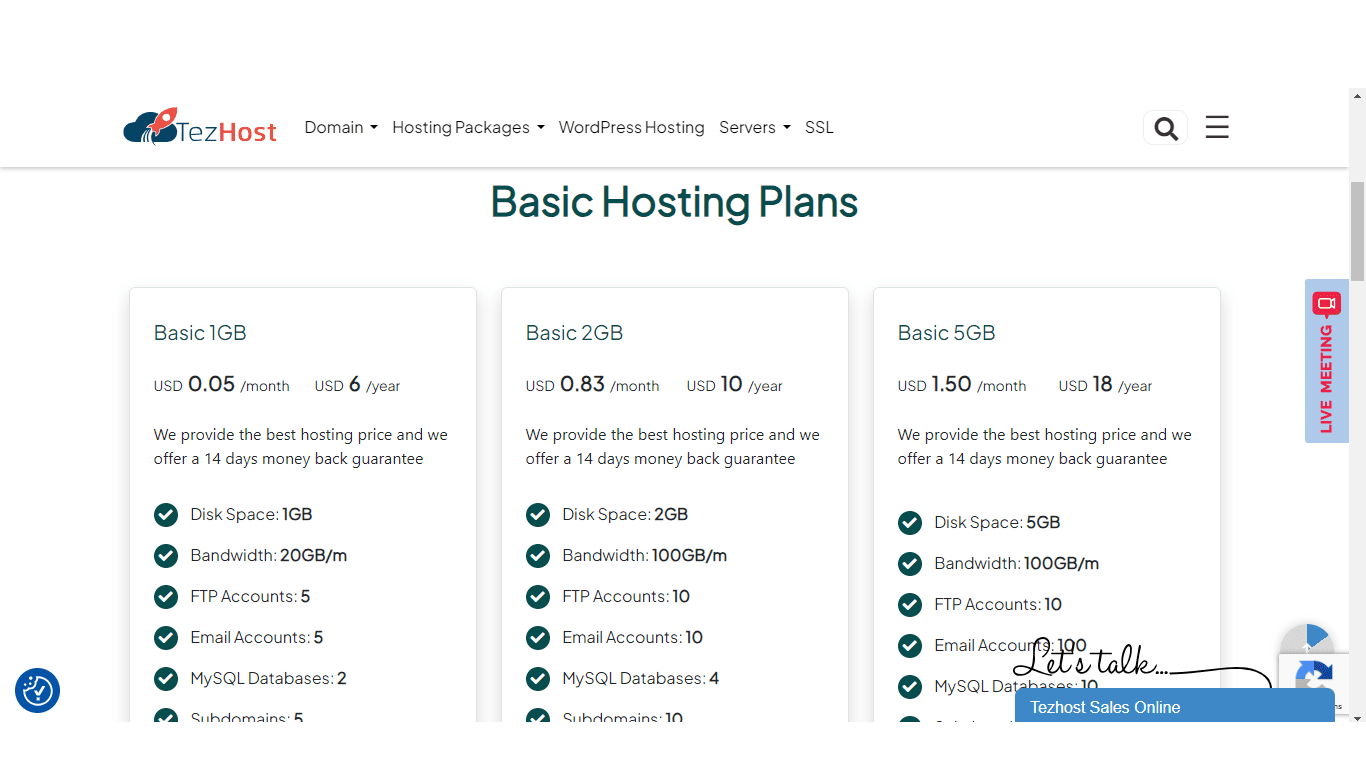Screen dimensions: 1366x768
Task: Click the Disk Space: 2GB text
Action: (625, 514)
